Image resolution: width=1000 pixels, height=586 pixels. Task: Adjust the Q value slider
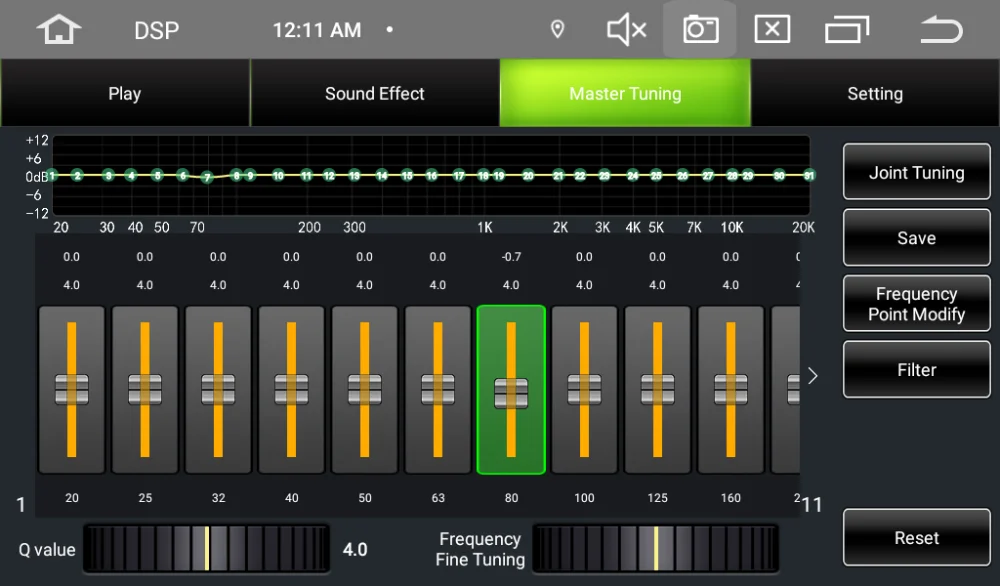tap(205, 549)
